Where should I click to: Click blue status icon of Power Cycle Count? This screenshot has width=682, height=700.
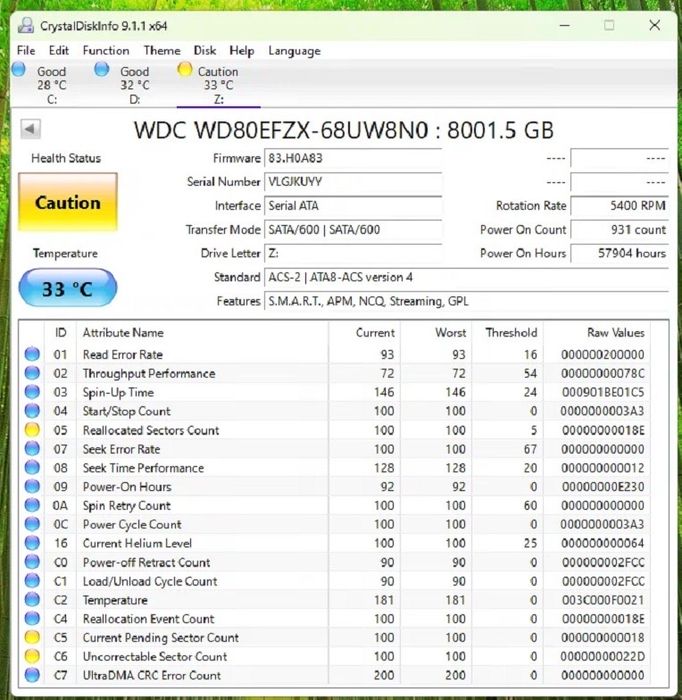coord(32,524)
